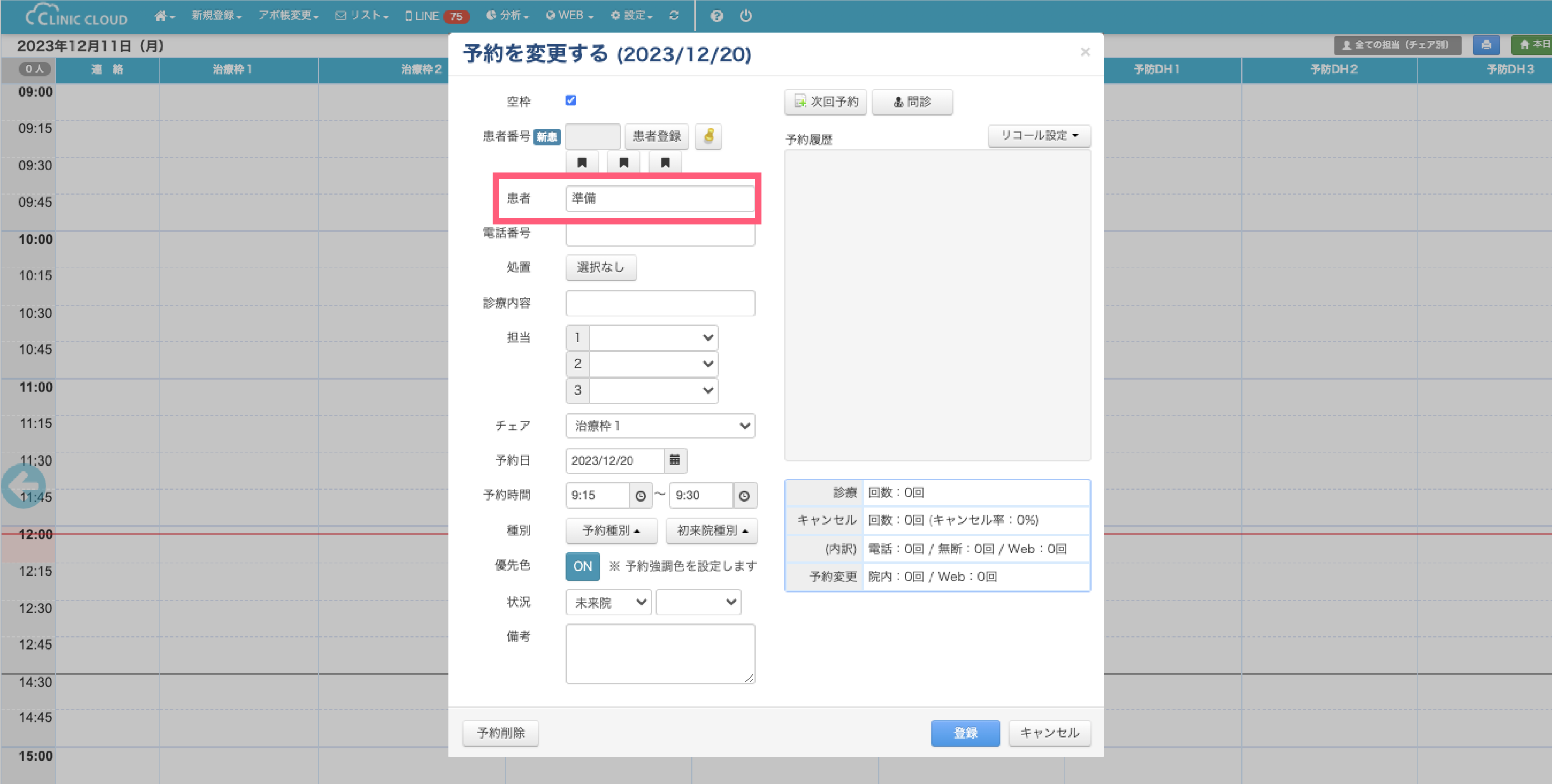Click the power logout icon
This screenshot has width=1552, height=784.
[746, 16]
